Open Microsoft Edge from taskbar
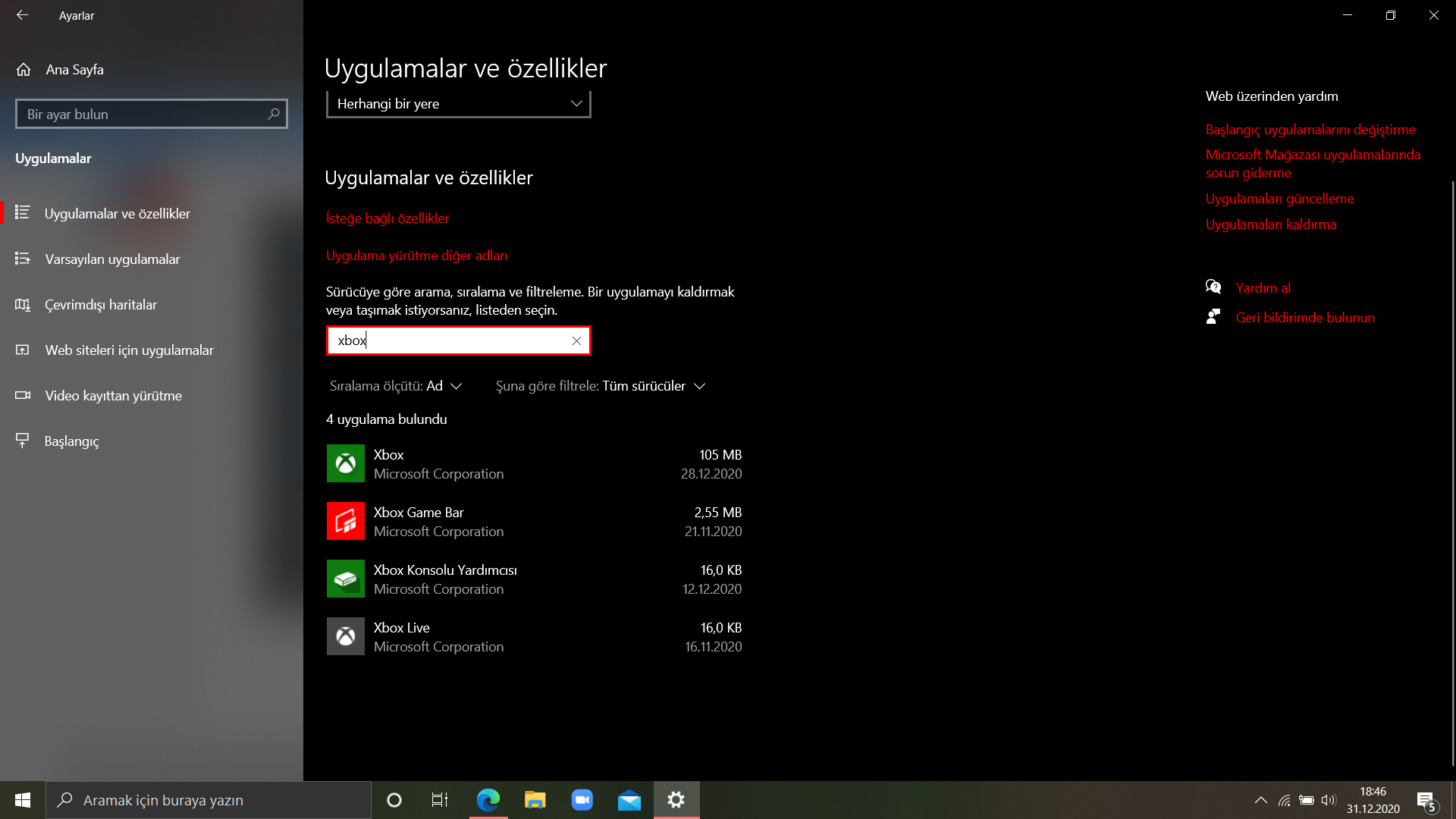Viewport: 1456px width, 819px height. point(488,800)
